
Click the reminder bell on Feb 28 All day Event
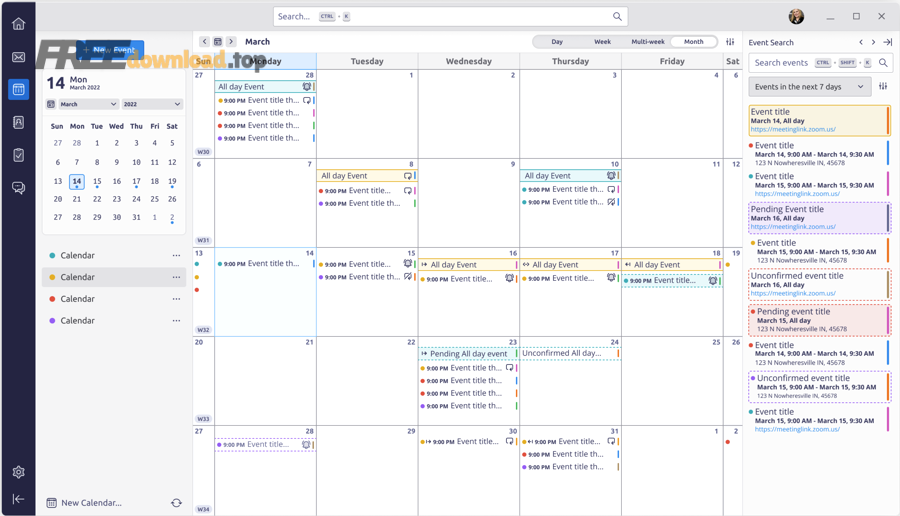coord(307,86)
